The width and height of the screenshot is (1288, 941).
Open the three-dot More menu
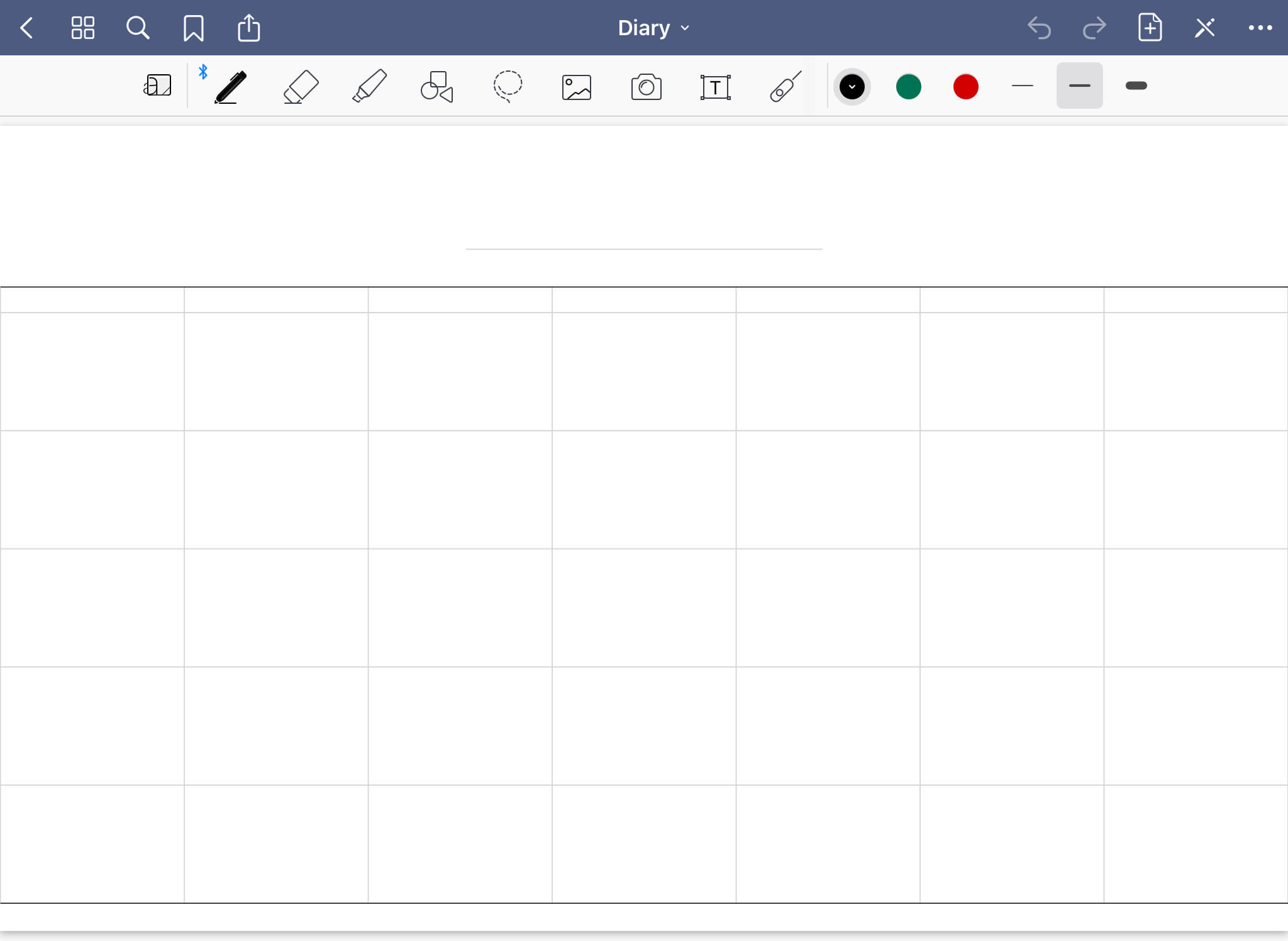(1260, 28)
